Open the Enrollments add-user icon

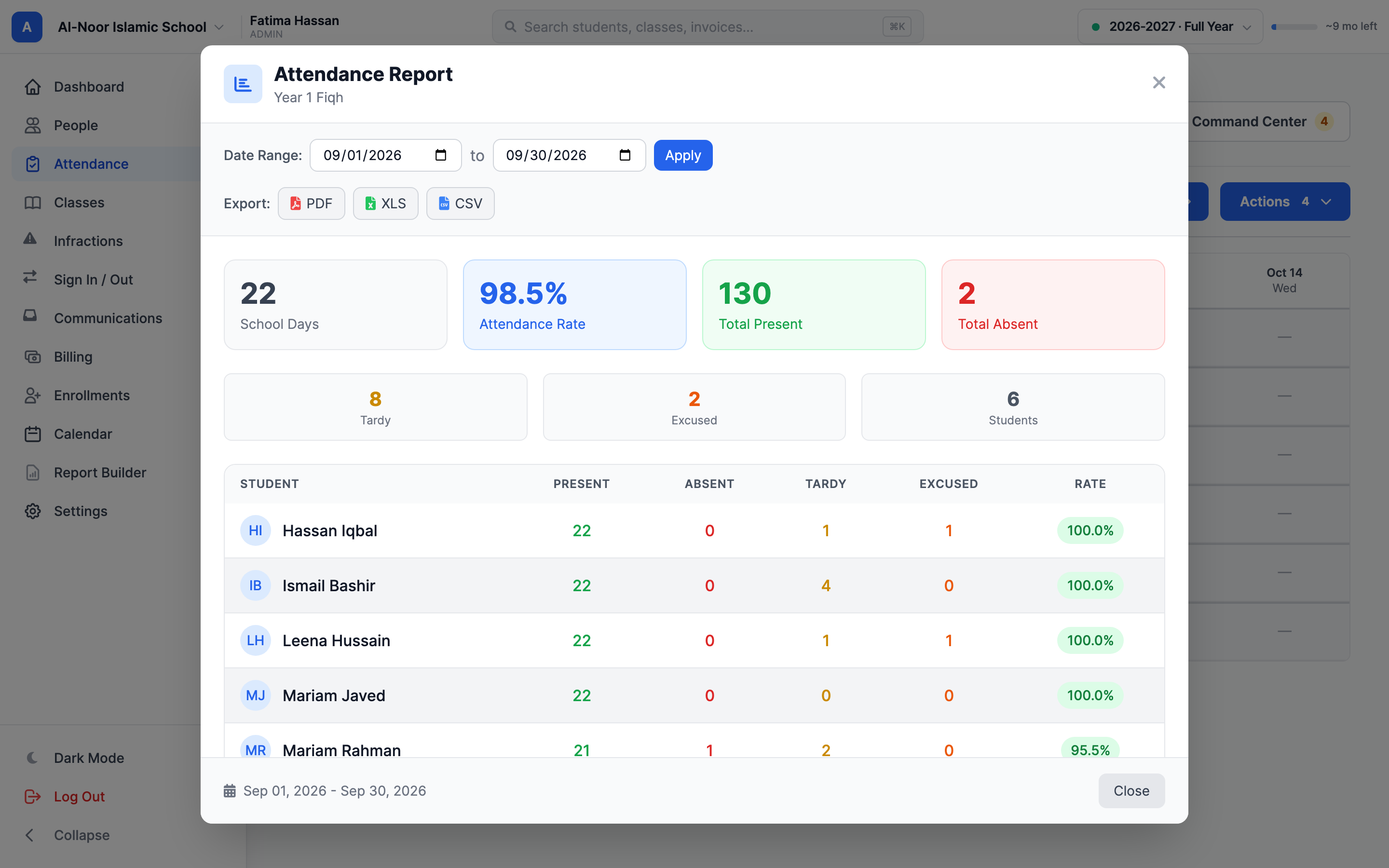click(x=33, y=395)
